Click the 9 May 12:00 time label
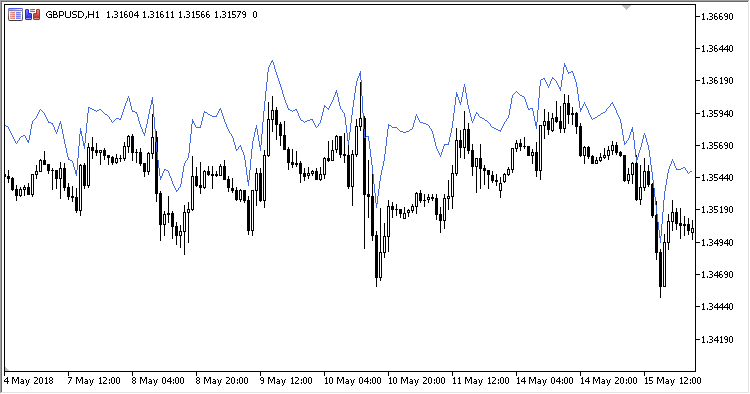Image resolution: width=750 pixels, height=394 pixels. pyautogui.click(x=286, y=381)
